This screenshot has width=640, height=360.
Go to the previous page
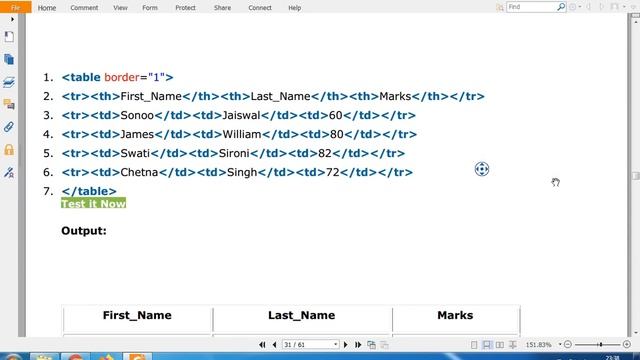(x=275, y=345)
